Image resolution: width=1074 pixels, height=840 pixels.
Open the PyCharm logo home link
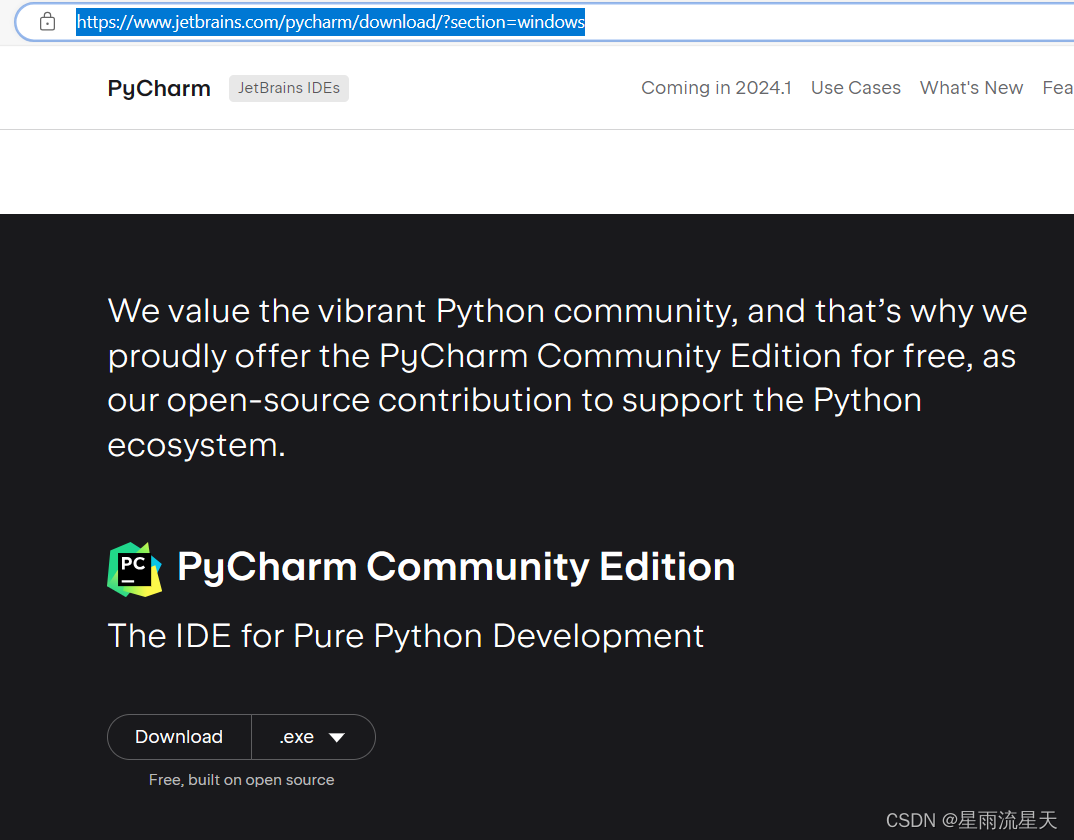tap(159, 88)
